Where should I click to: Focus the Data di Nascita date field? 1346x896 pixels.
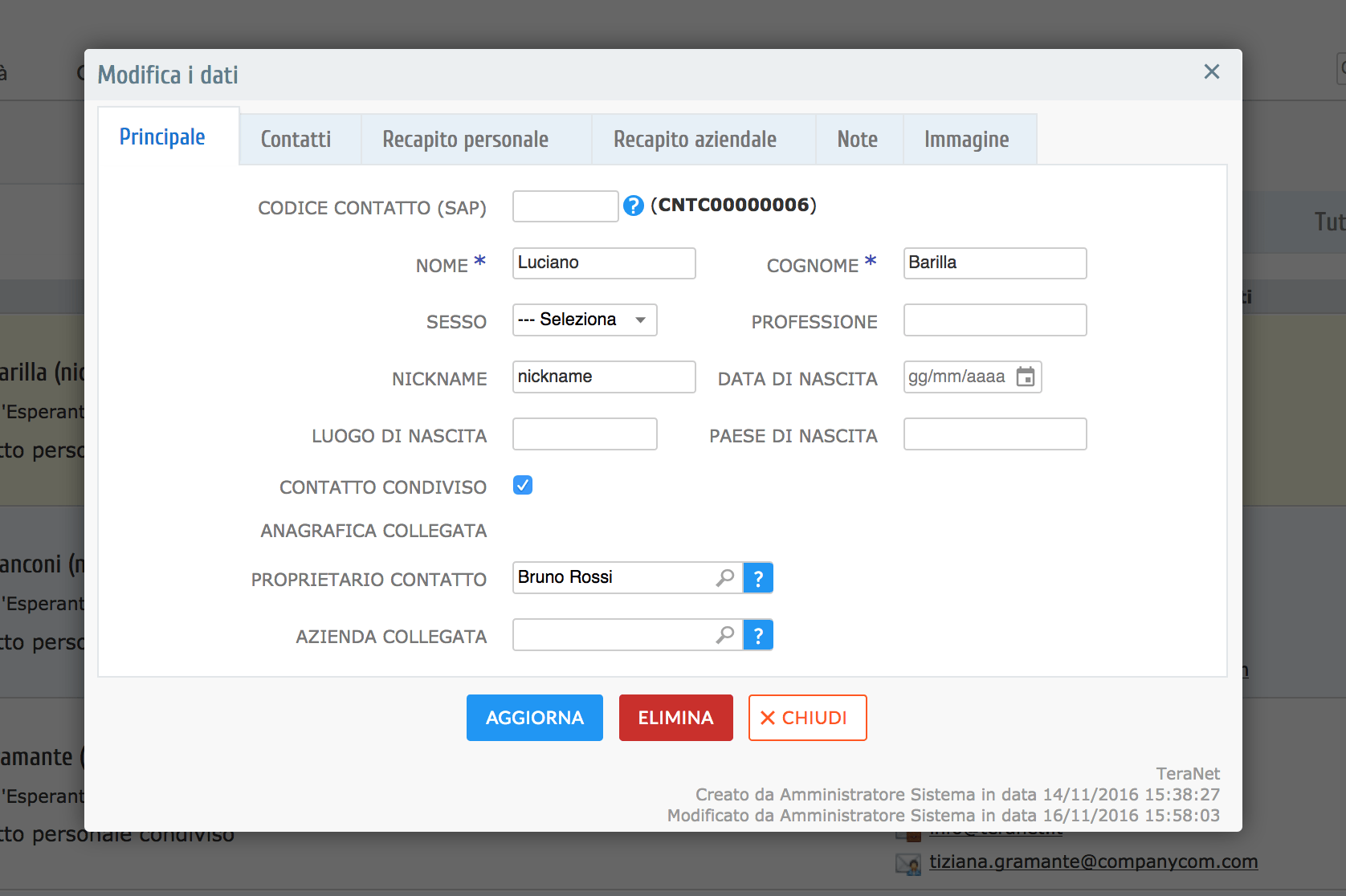click(x=973, y=377)
